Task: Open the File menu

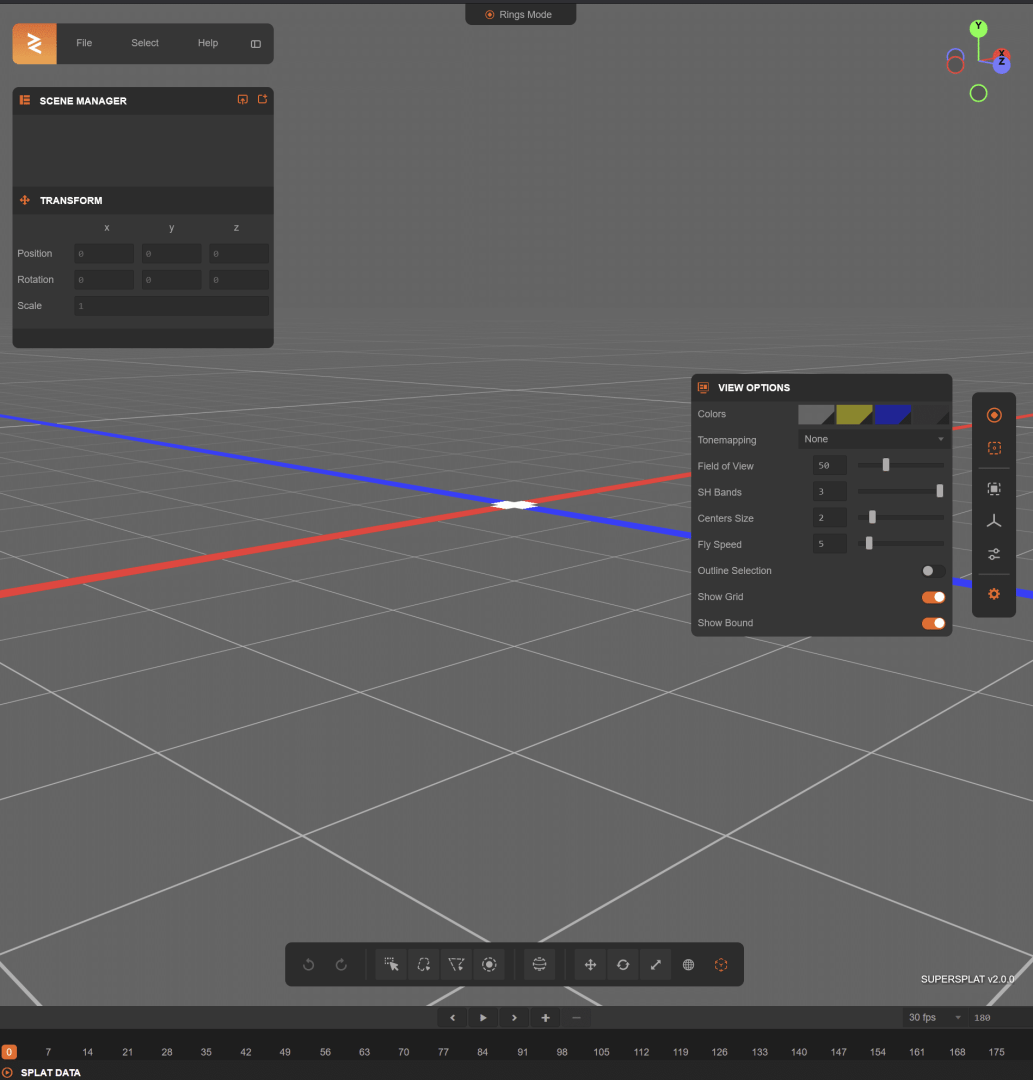Action: tap(84, 43)
